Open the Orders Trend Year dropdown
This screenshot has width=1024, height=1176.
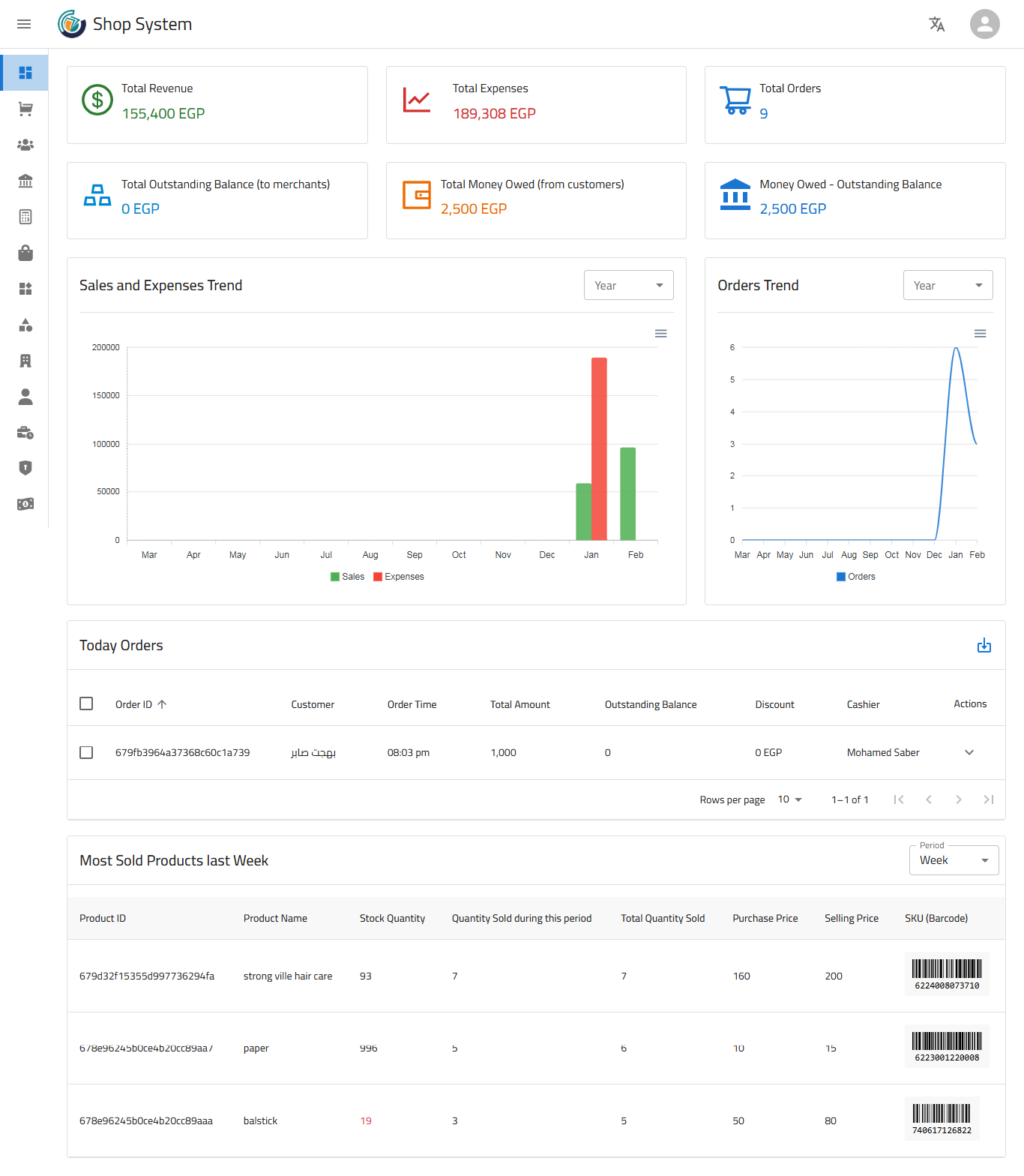point(948,286)
